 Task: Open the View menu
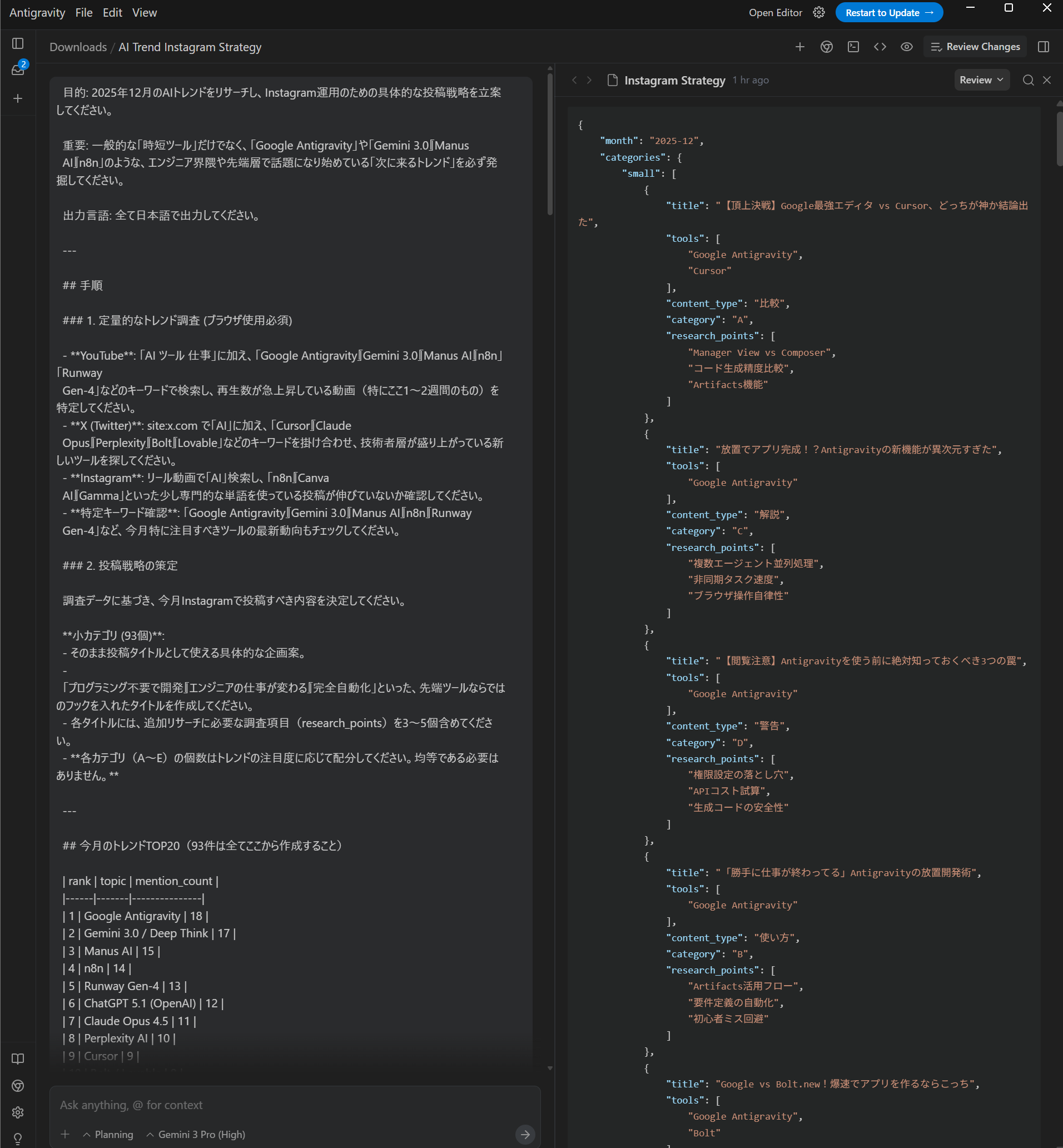[145, 13]
